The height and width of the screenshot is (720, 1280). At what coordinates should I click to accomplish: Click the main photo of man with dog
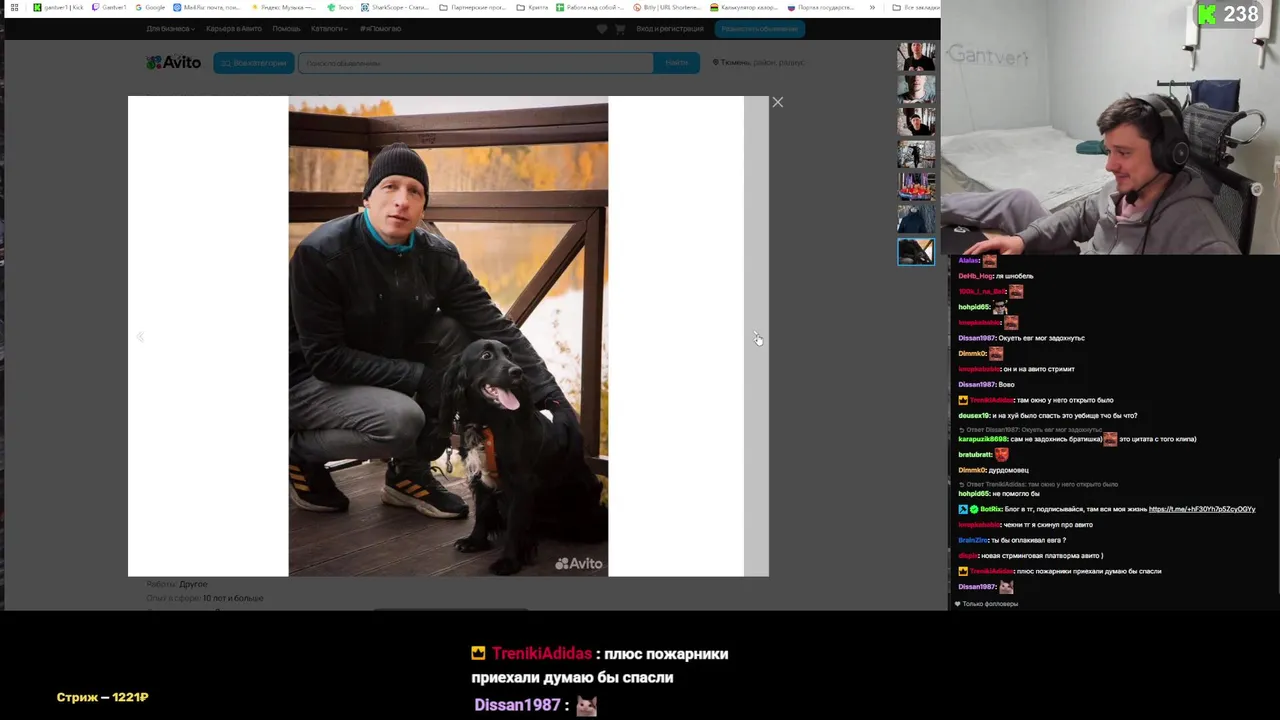tap(448, 337)
